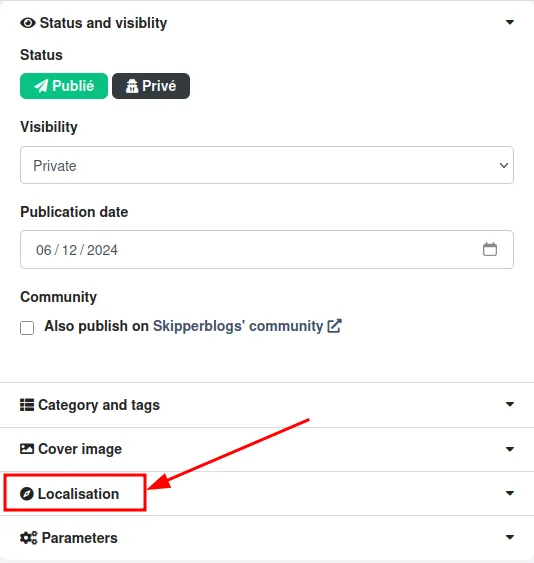
Task: Set status to Publié
Action: click(64, 86)
